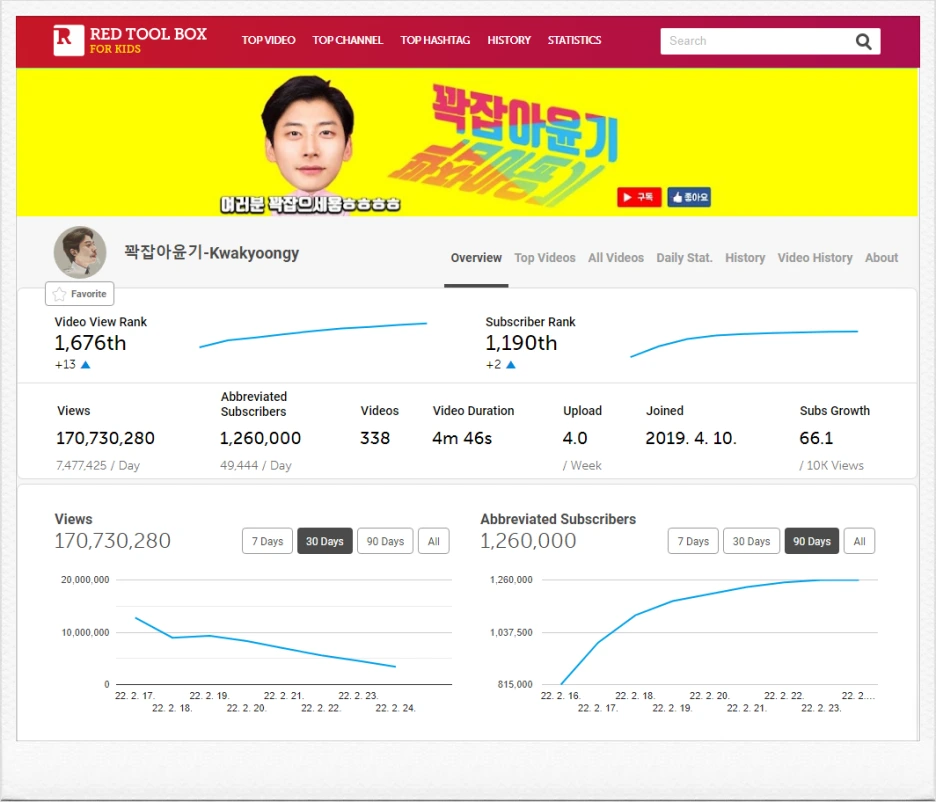Viewport: 936px width, 802px height.
Task: Open the TOP HASHTAG menu
Action: [x=435, y=40]
